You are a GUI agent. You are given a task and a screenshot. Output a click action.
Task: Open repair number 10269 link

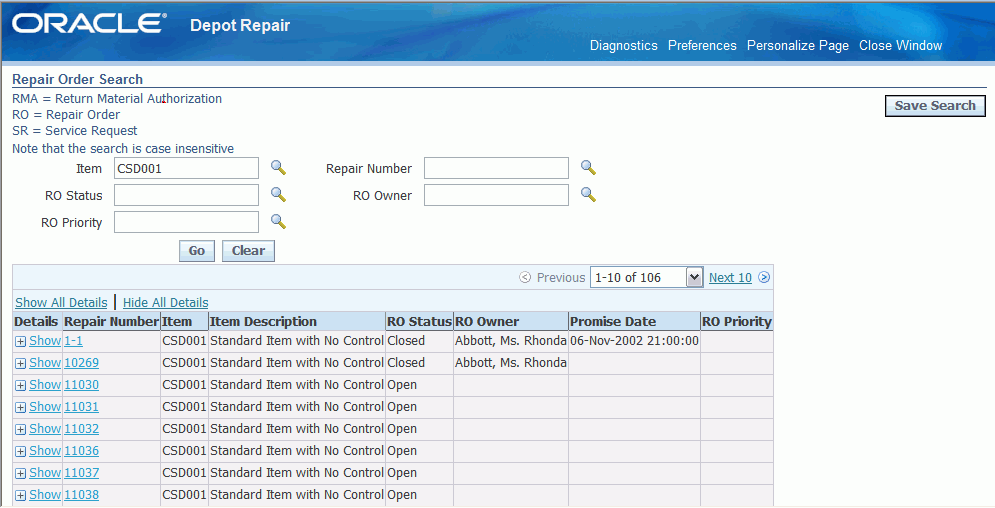81,363
